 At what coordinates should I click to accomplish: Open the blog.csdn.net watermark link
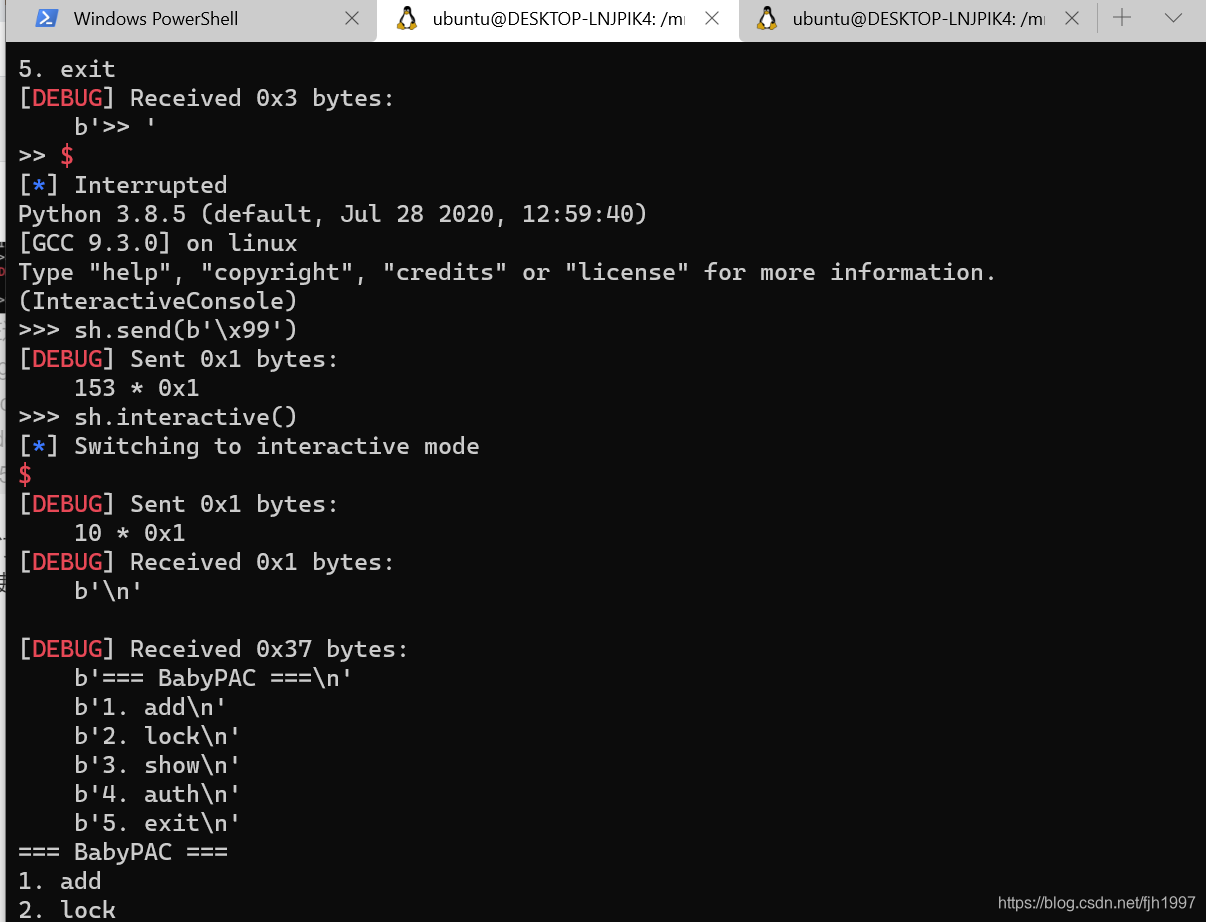(x=1096, y=903)
